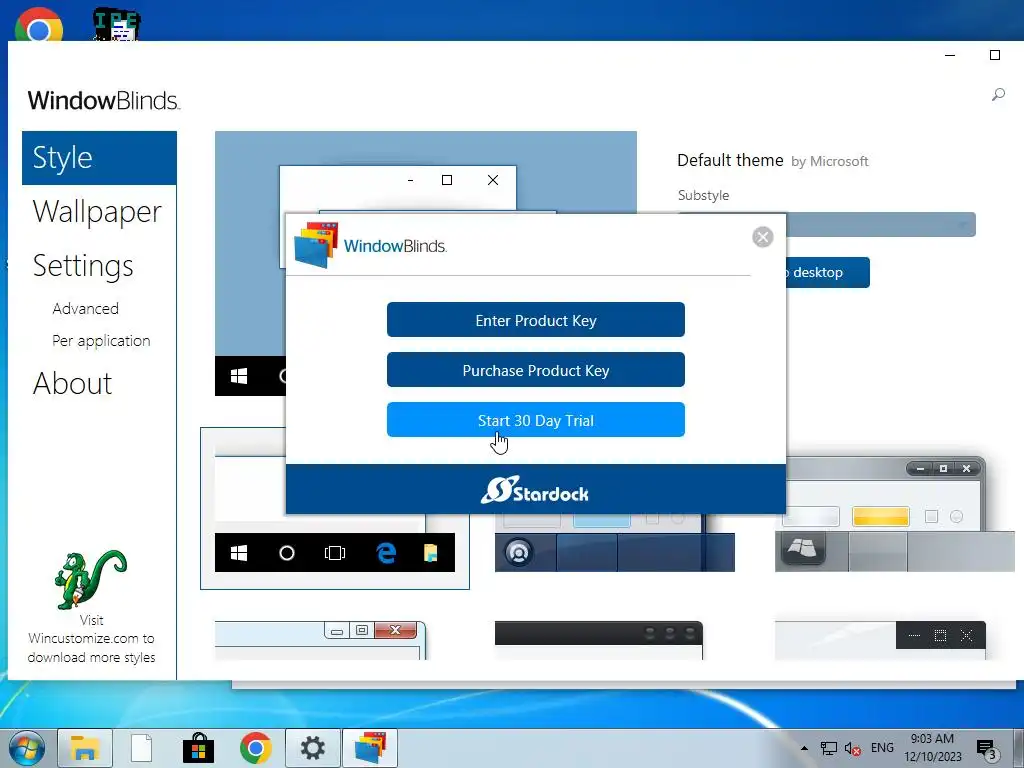Click the Enter Product Key button
The image size is (1024, 768).
[x=536, y=320]
